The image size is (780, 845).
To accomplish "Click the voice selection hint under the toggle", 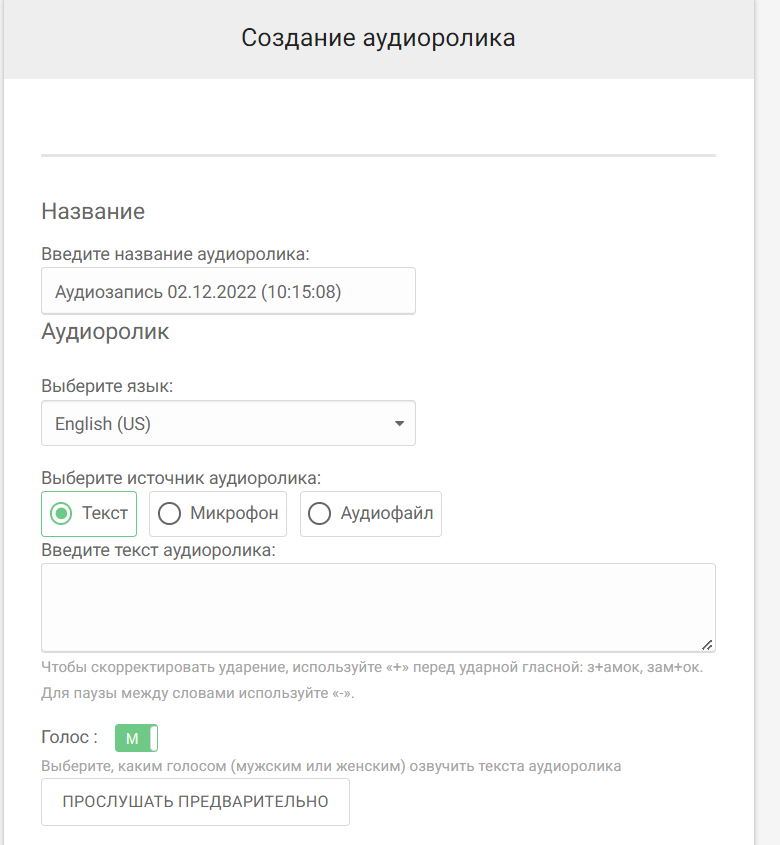I will coord(331,766).
